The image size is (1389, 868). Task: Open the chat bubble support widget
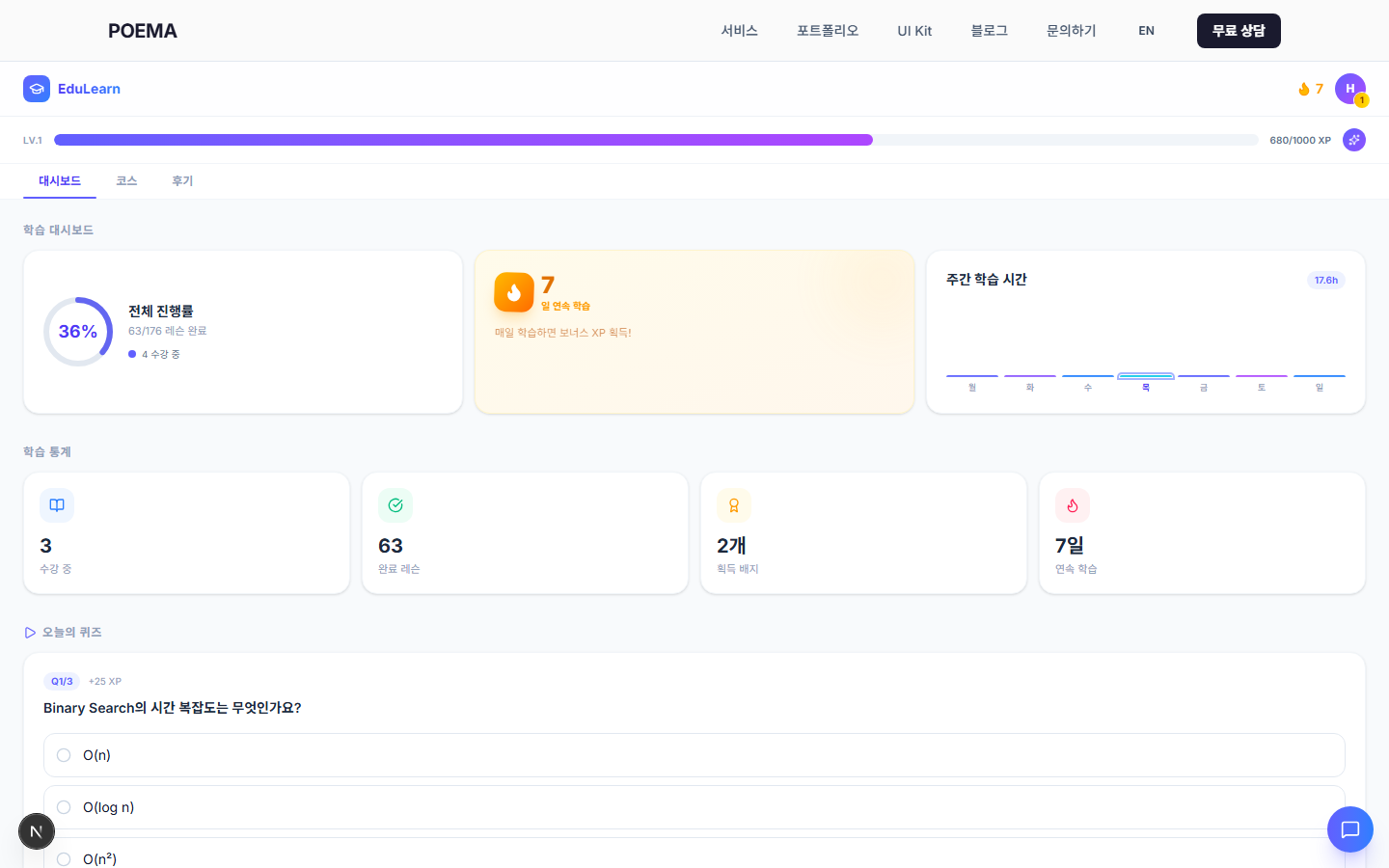[x=1350, y=829]
